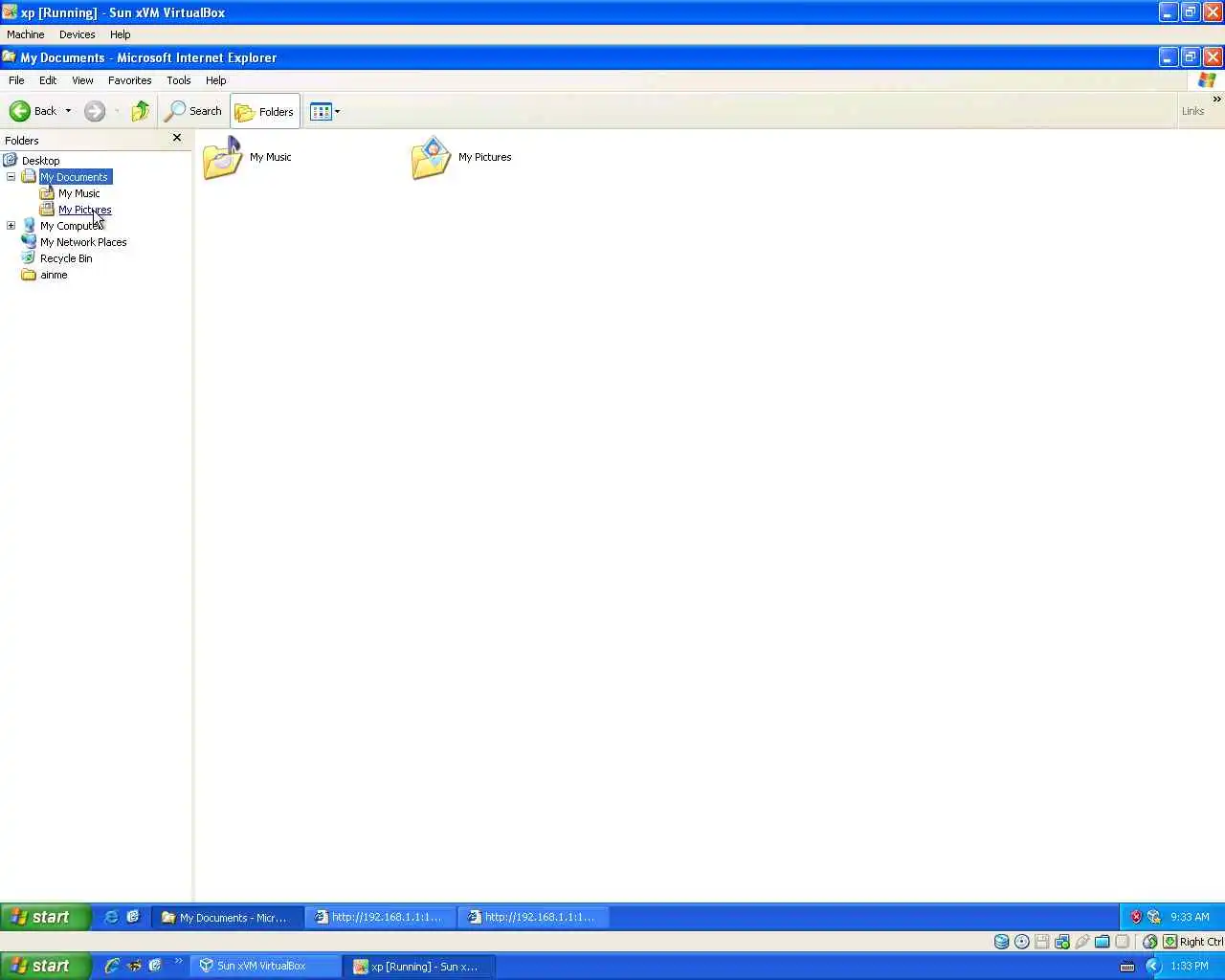
Task: Select My Computer in the folder tree
Action: (70, 226)
